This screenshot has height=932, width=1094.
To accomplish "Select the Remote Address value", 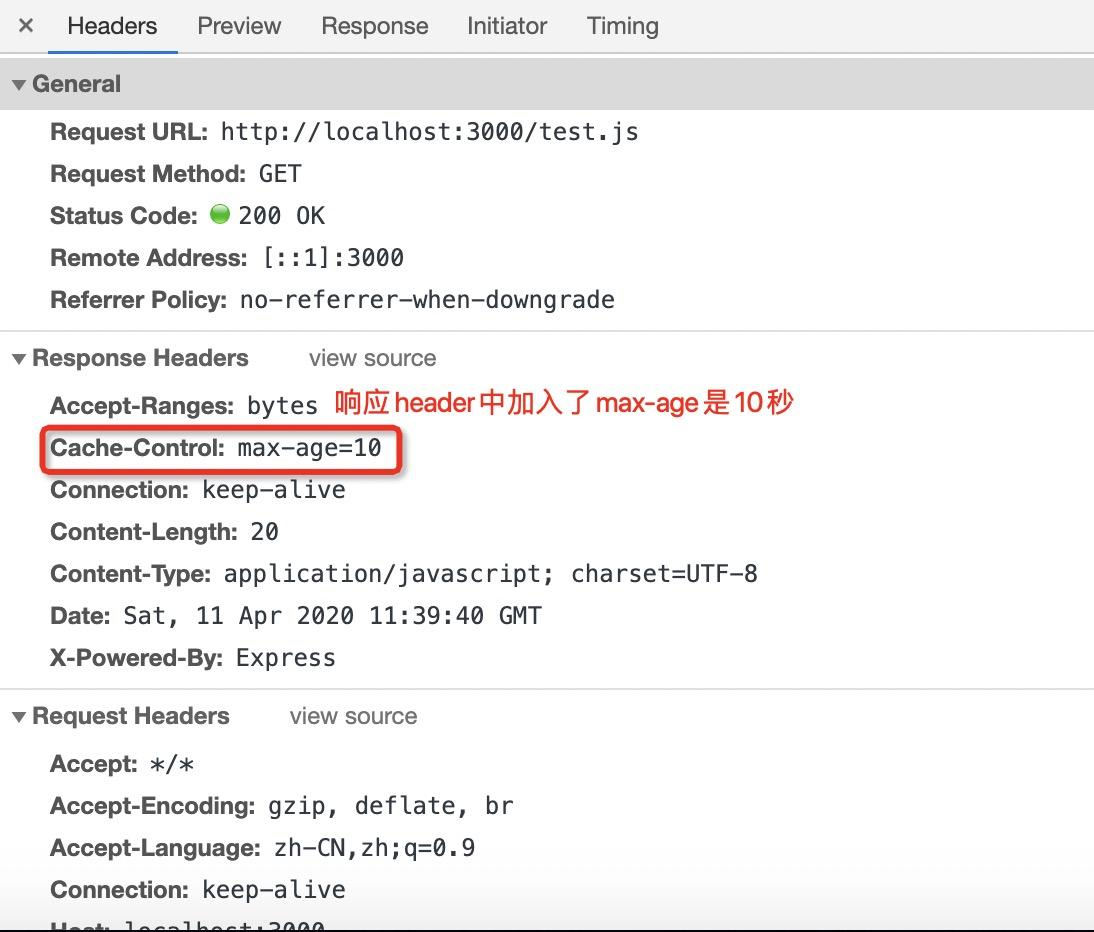I will [x=334, y=258].
